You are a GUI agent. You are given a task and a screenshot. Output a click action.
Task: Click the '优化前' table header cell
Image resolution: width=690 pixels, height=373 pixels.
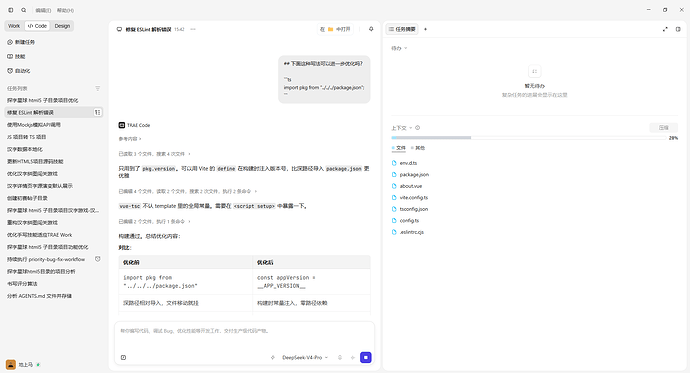tap(186, 262)
